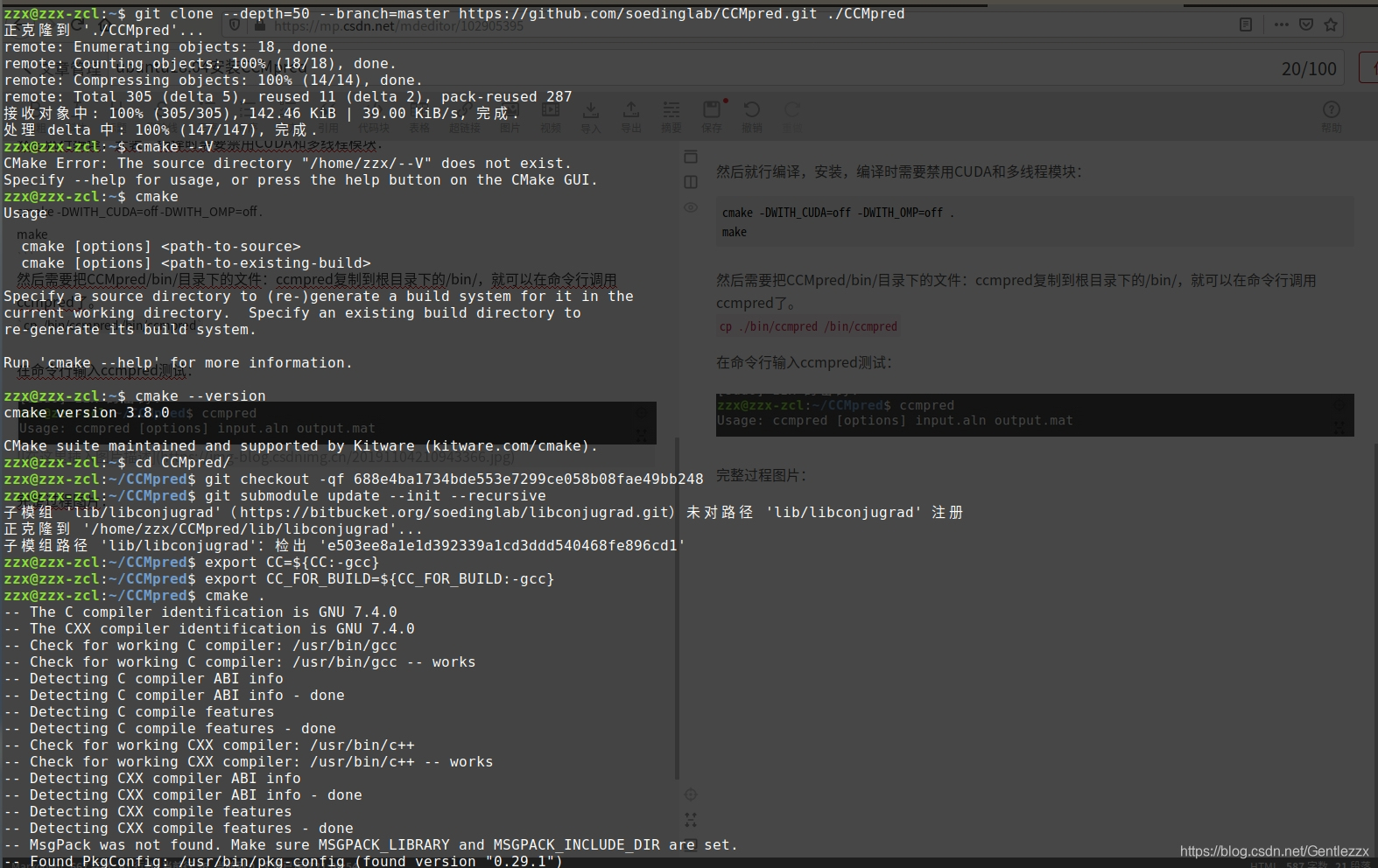
Task: Click terminal line 'git submodule update --init --recursive'
Action: (x=275, y=496)
